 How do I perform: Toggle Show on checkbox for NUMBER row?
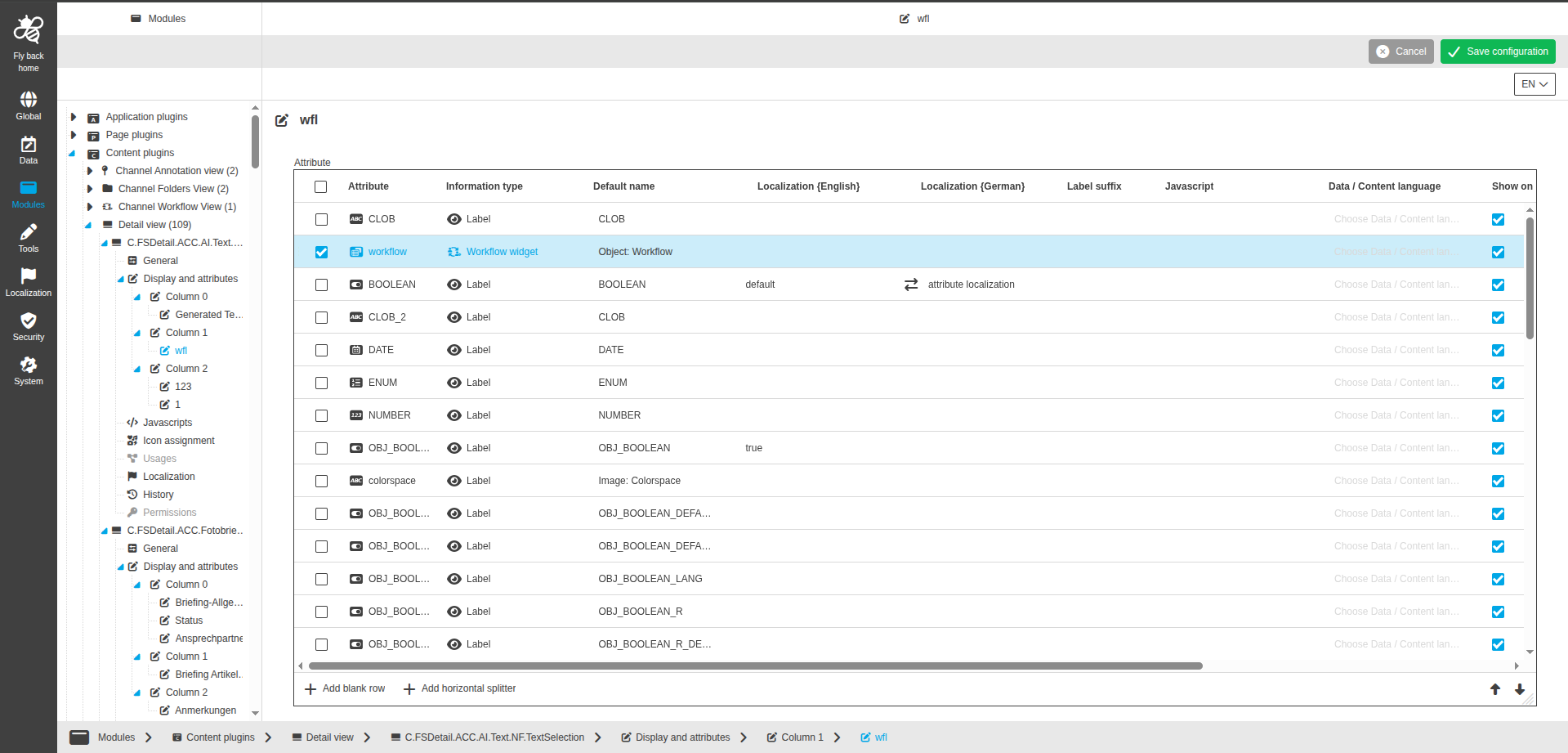click(1498, 415)
